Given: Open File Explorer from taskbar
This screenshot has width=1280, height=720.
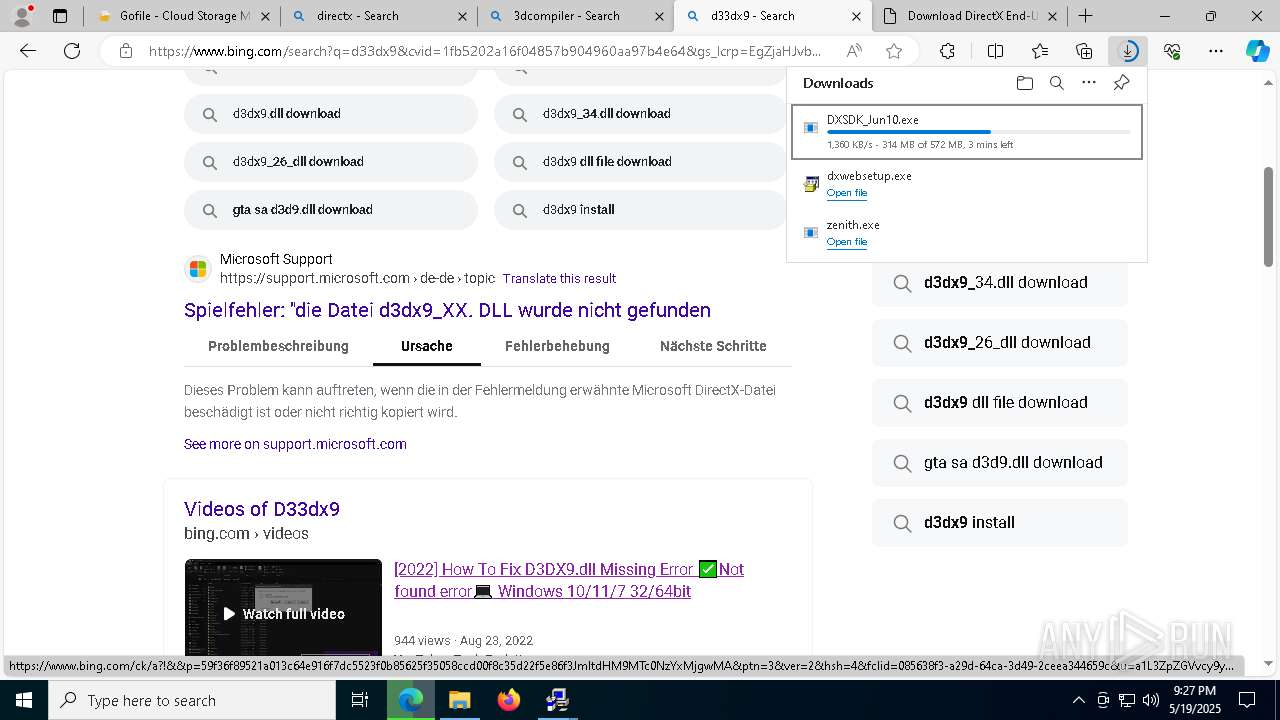Looking at the screenshot, I should [459, 700].
